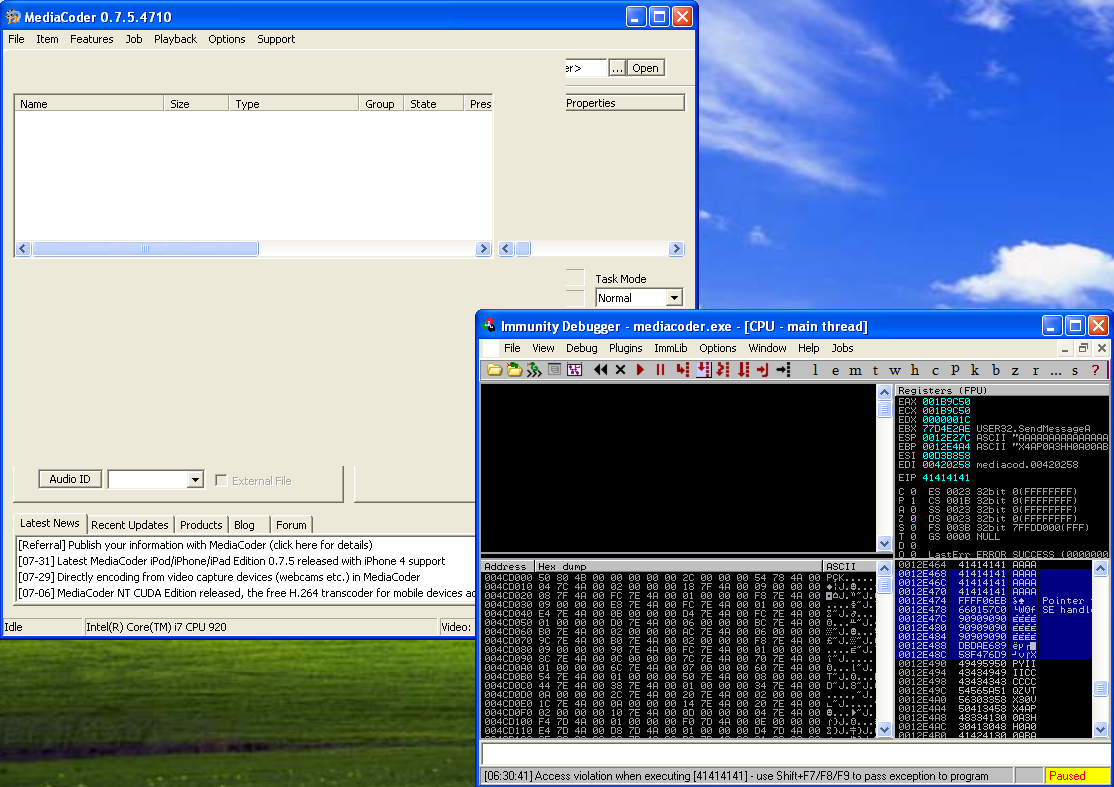Open the Job menu in MediaCoder

pyautogui.click(x=134, y=39)
